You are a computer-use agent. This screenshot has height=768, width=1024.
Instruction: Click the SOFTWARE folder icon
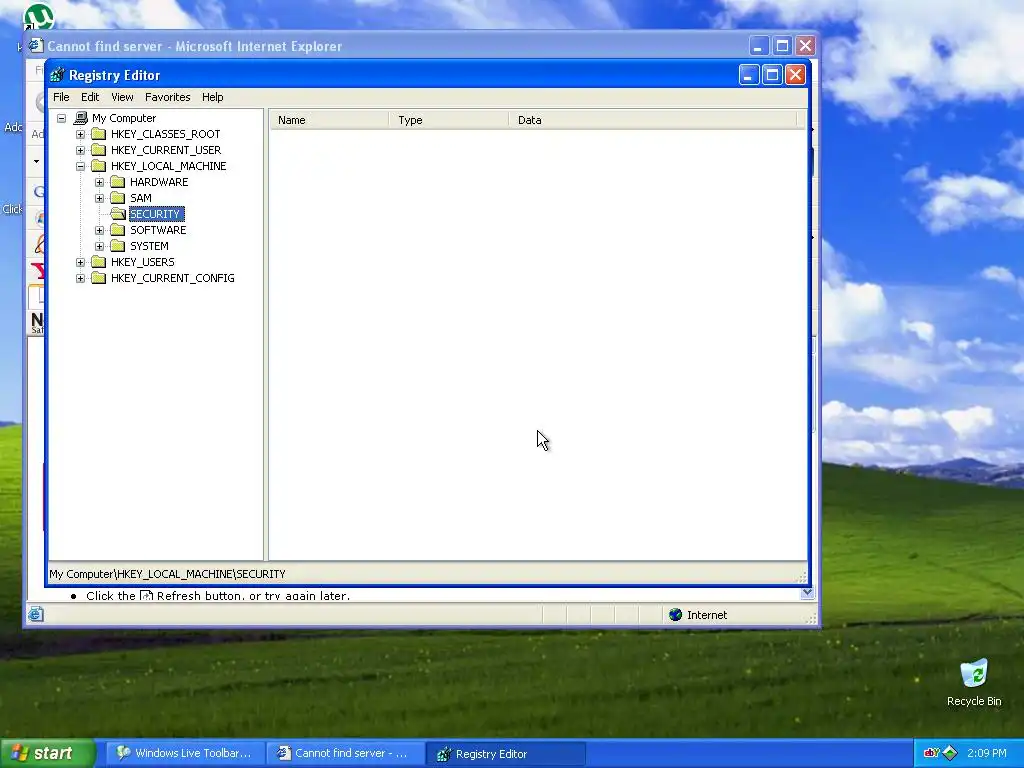coord(118,230)
